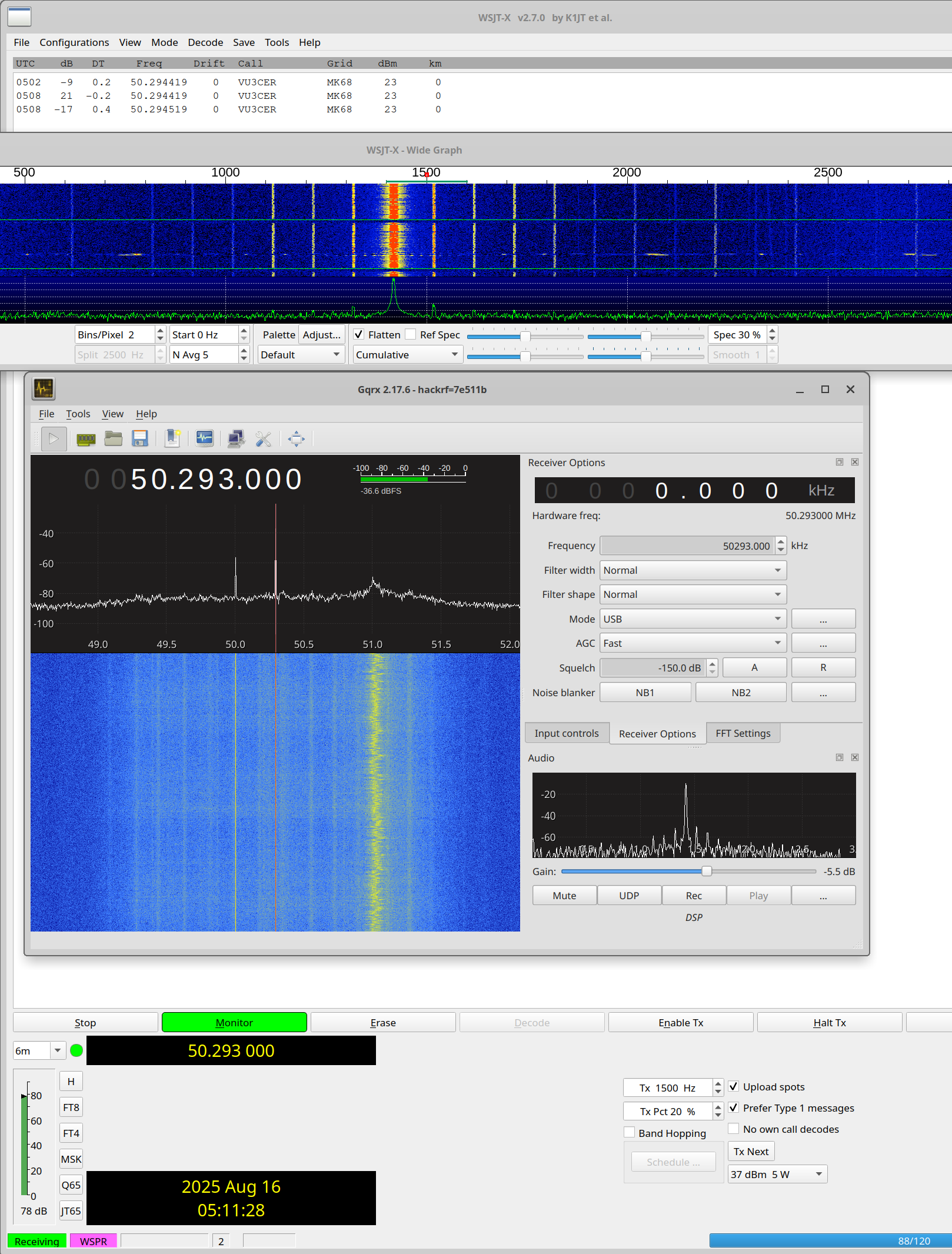952x1254 pixels.
Task: Click the green band status indicator circle
Action: pyautogui.click(x=76, y=1050)
